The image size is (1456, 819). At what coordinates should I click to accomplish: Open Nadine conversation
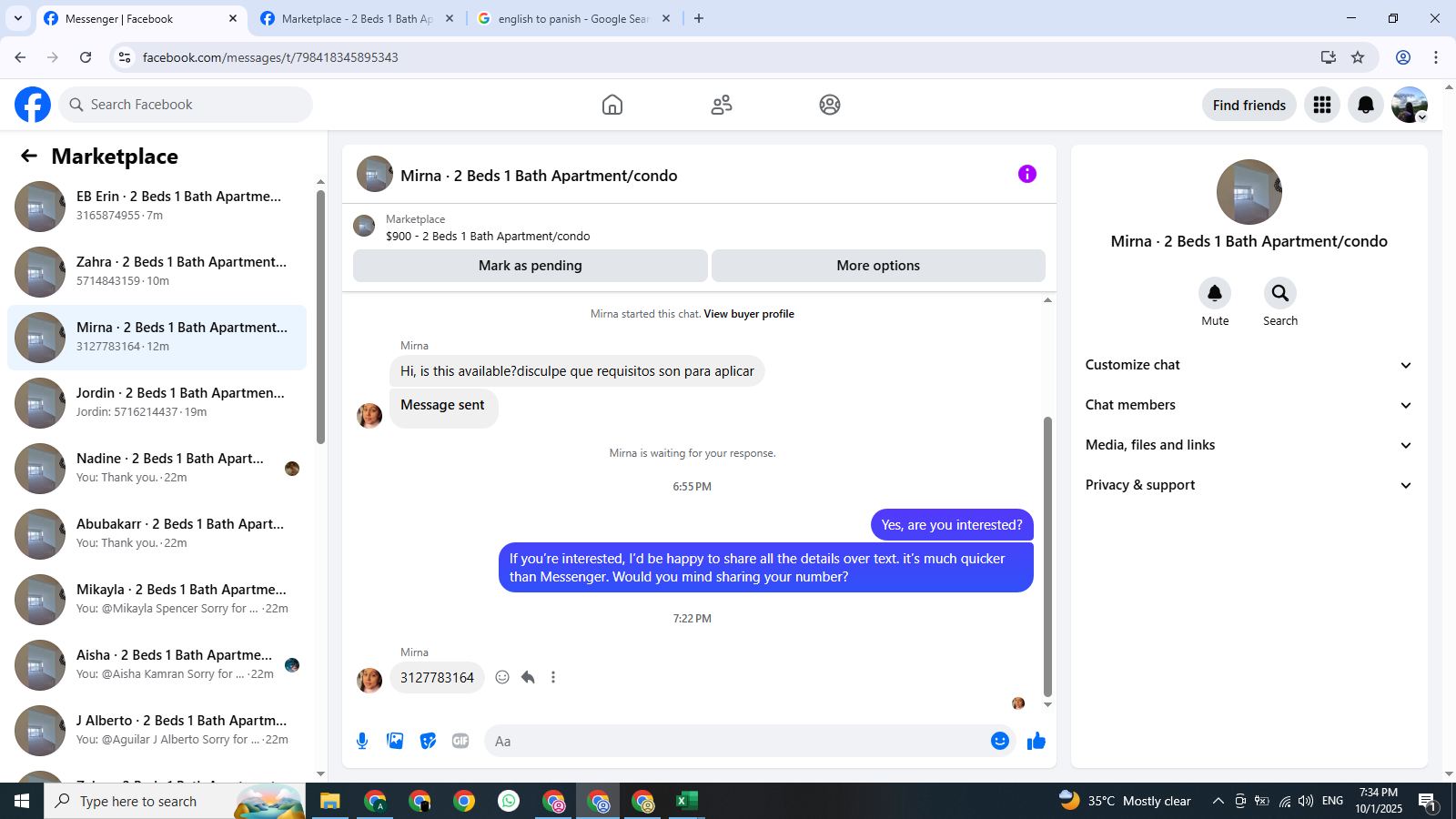pos(157,469)
